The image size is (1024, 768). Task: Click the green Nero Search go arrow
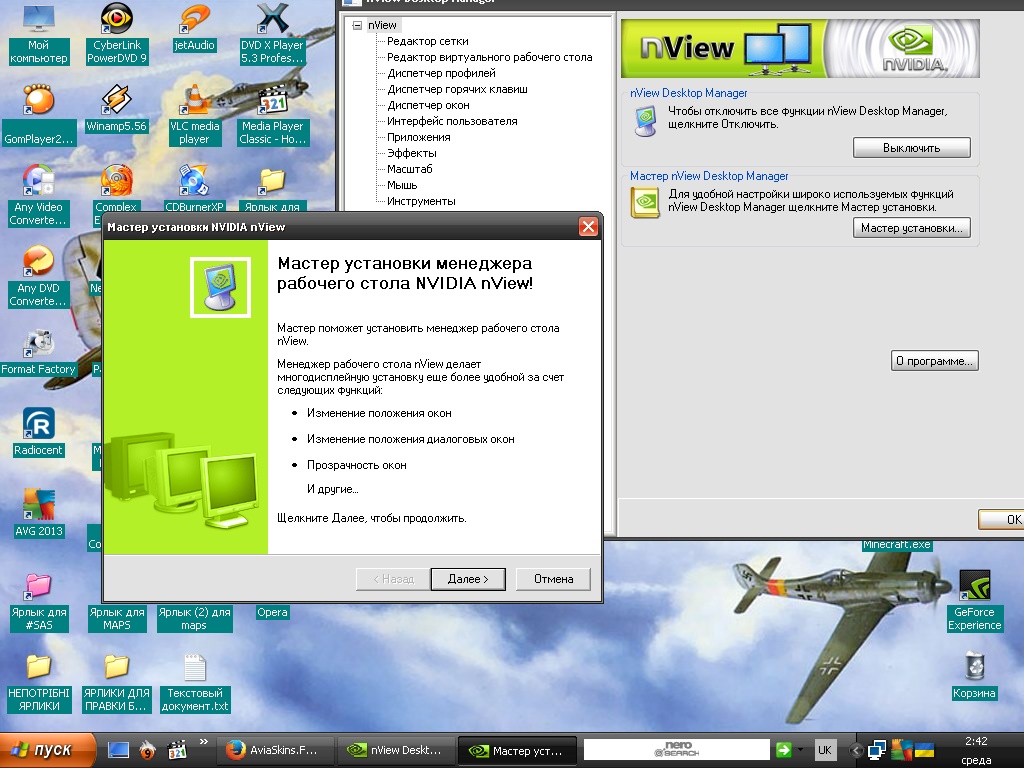point(784,750)
